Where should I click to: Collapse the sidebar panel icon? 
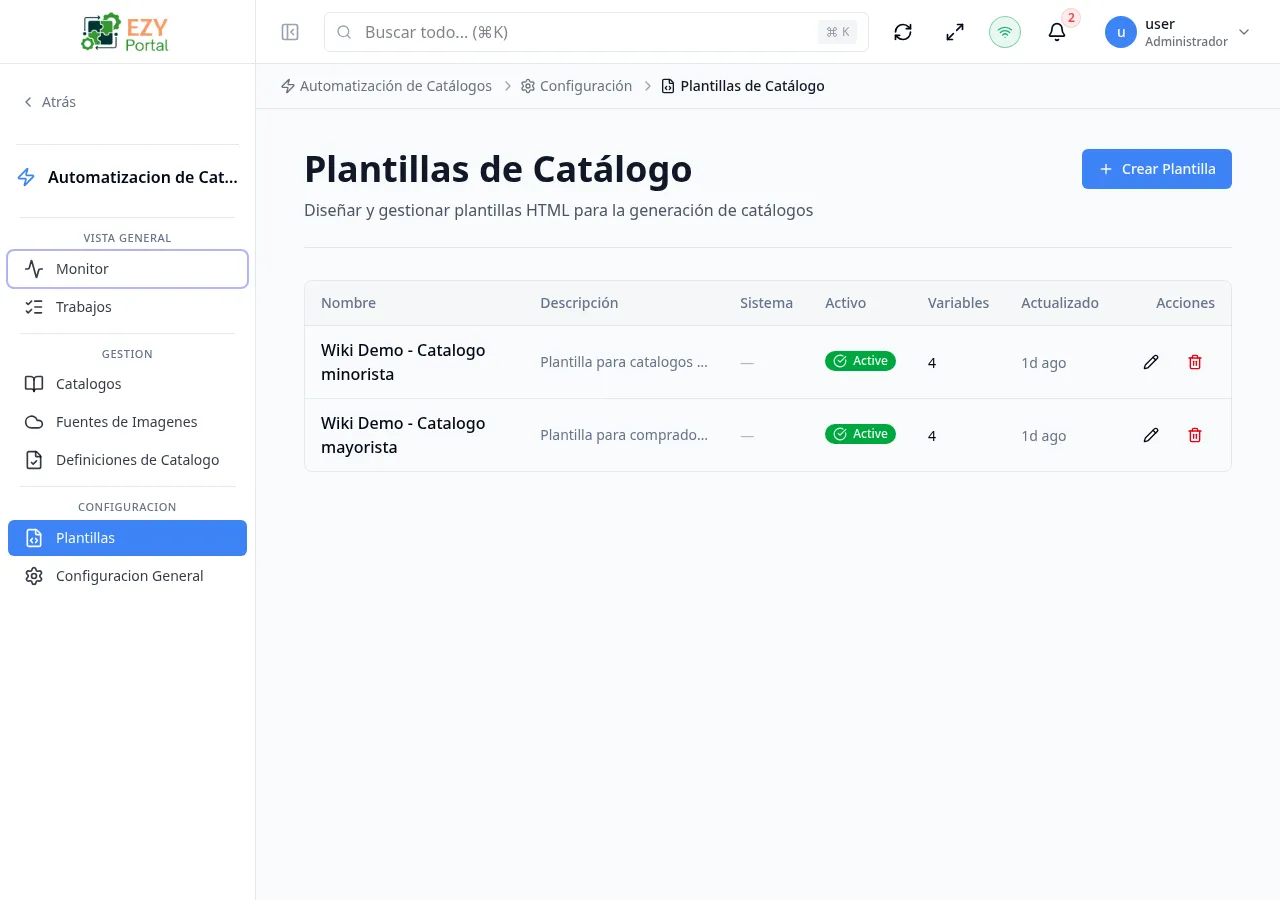point(290,32)
